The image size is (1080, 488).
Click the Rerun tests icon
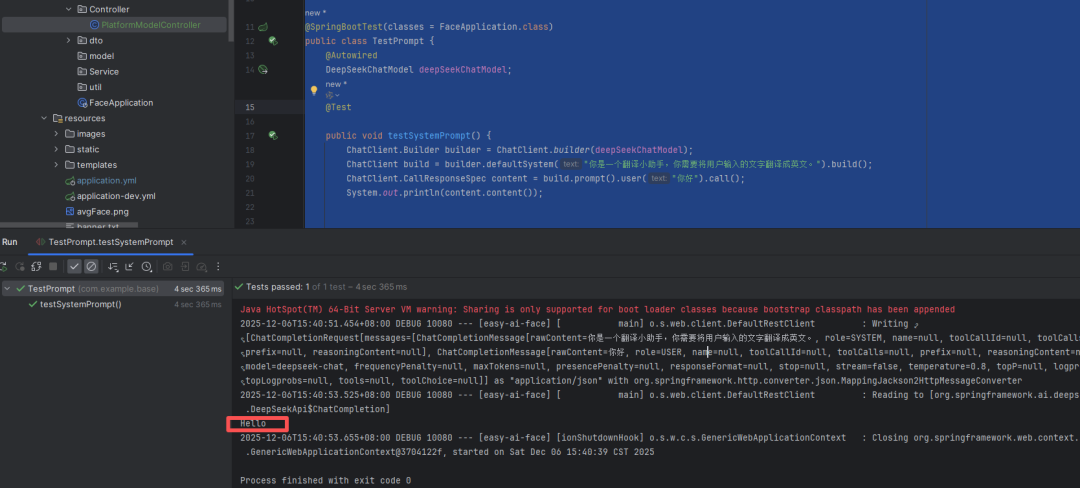(5, 267)
